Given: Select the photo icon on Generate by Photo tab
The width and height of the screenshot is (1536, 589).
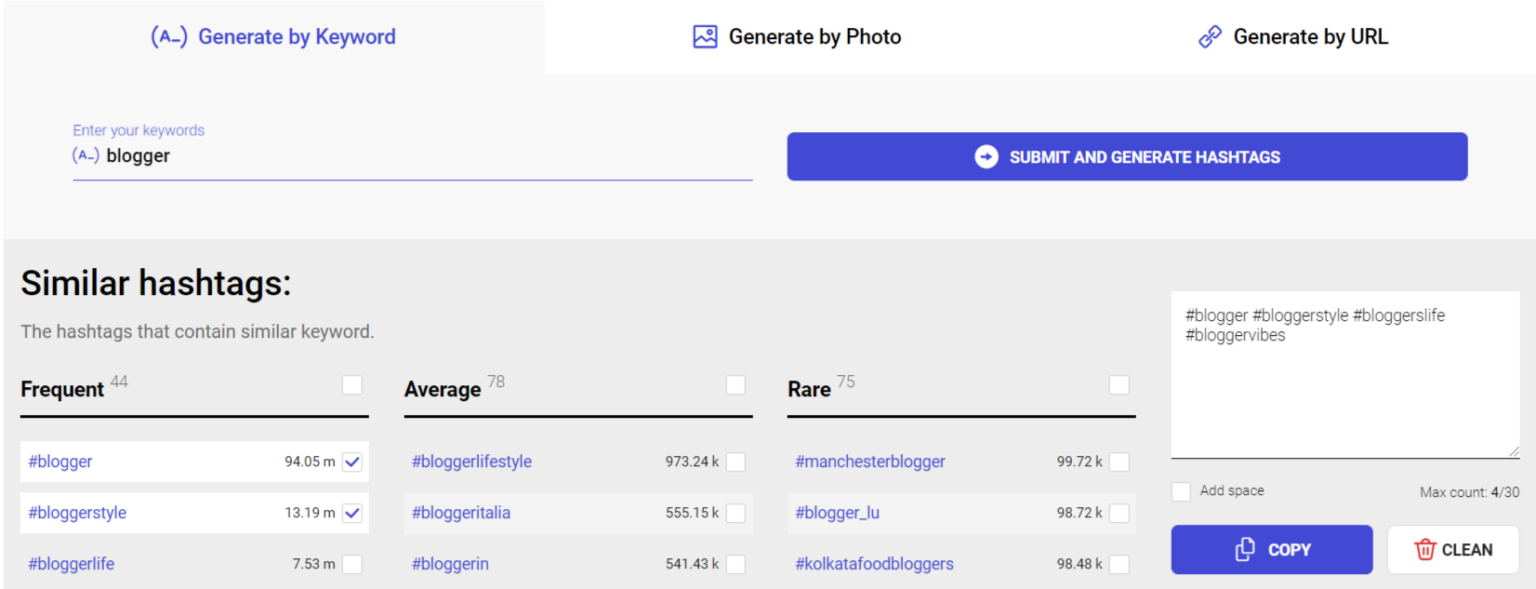Looking at the screenshot, I should coord(704,36).
